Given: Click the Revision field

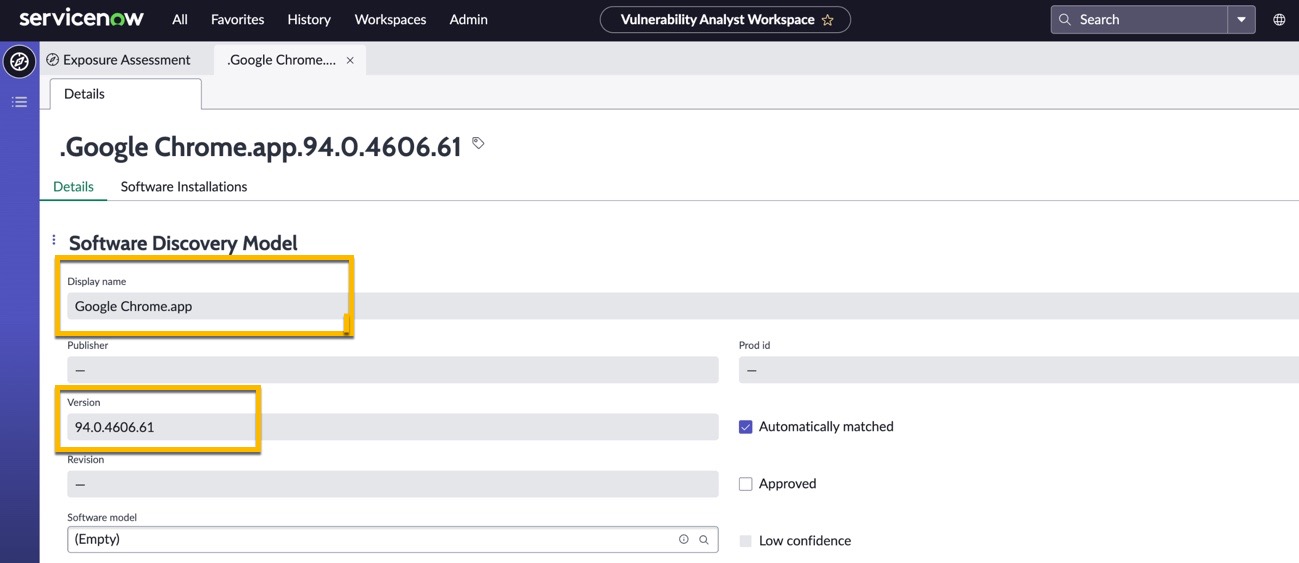Looking at the screenshot, I should pyautogui.click(x=393, y=484).
